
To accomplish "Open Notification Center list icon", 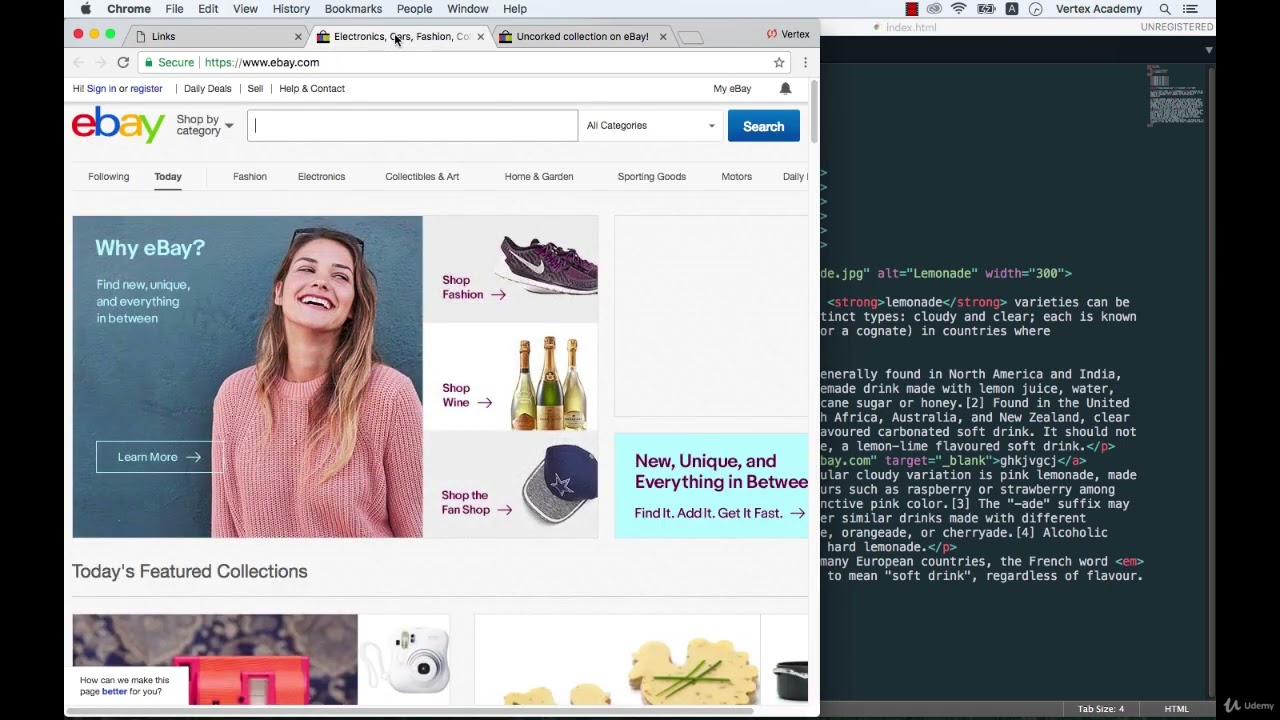I will pos(1190,9).
